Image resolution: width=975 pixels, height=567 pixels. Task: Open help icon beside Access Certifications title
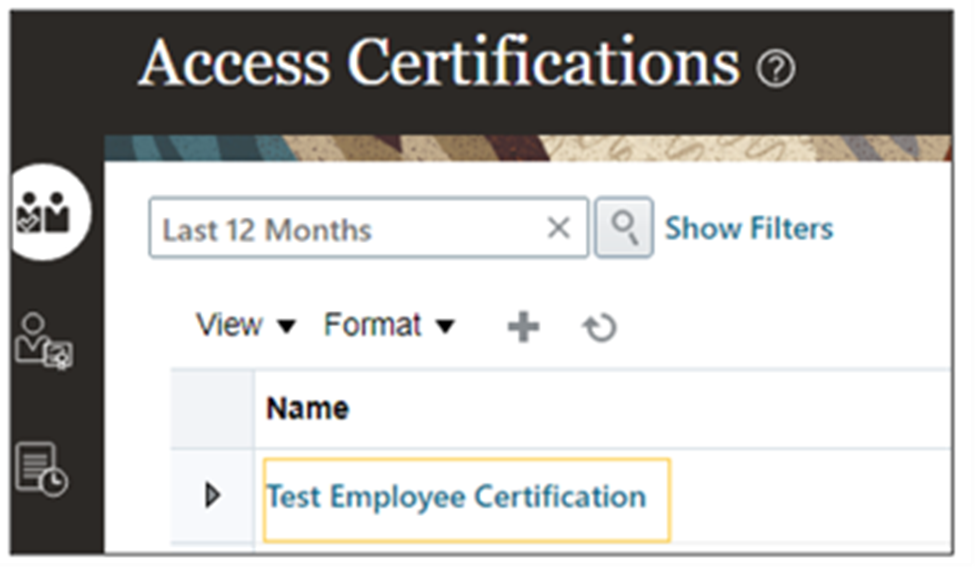coord(775,68)
